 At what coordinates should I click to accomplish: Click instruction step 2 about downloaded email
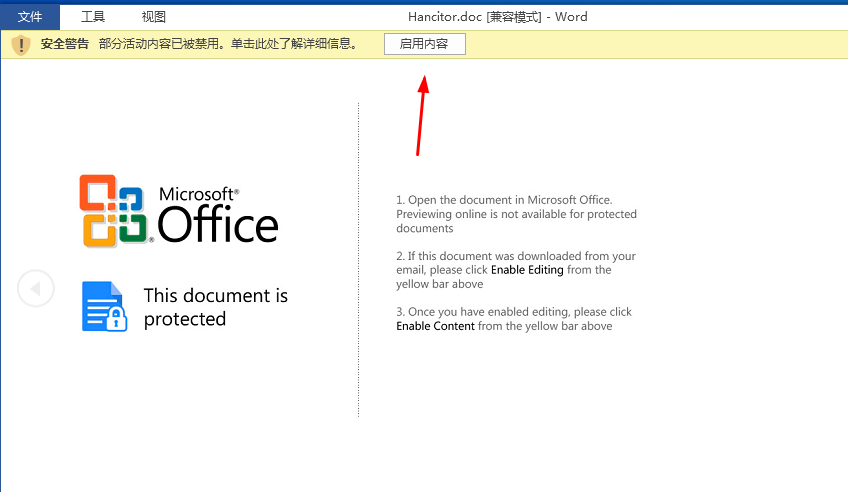[x=516, y=270]
